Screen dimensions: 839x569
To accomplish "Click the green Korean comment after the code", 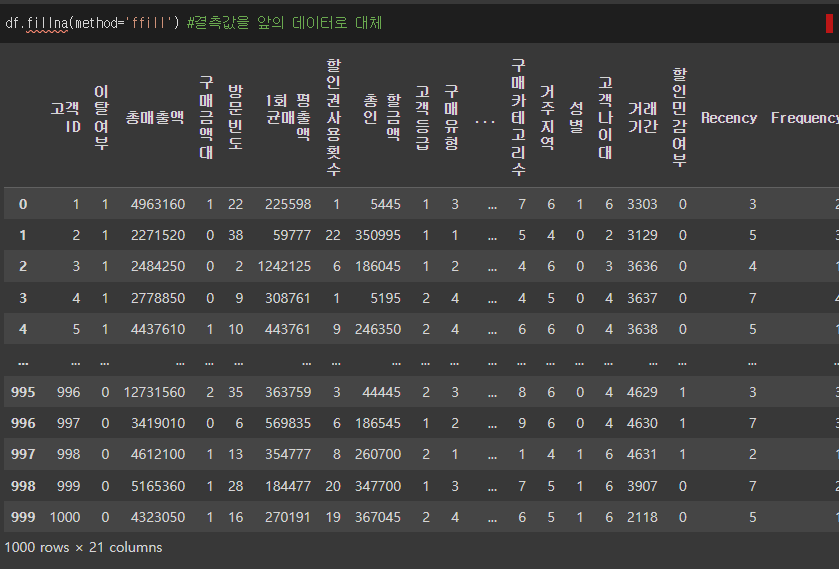I will click(284, 23).
